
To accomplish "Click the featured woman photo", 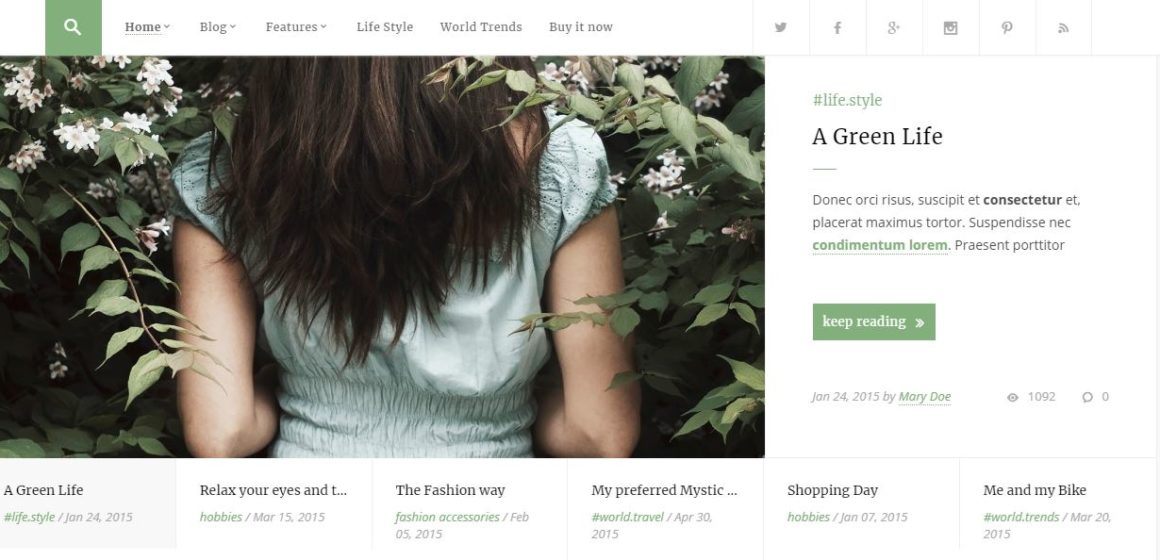I will click(x=382, y=257).
